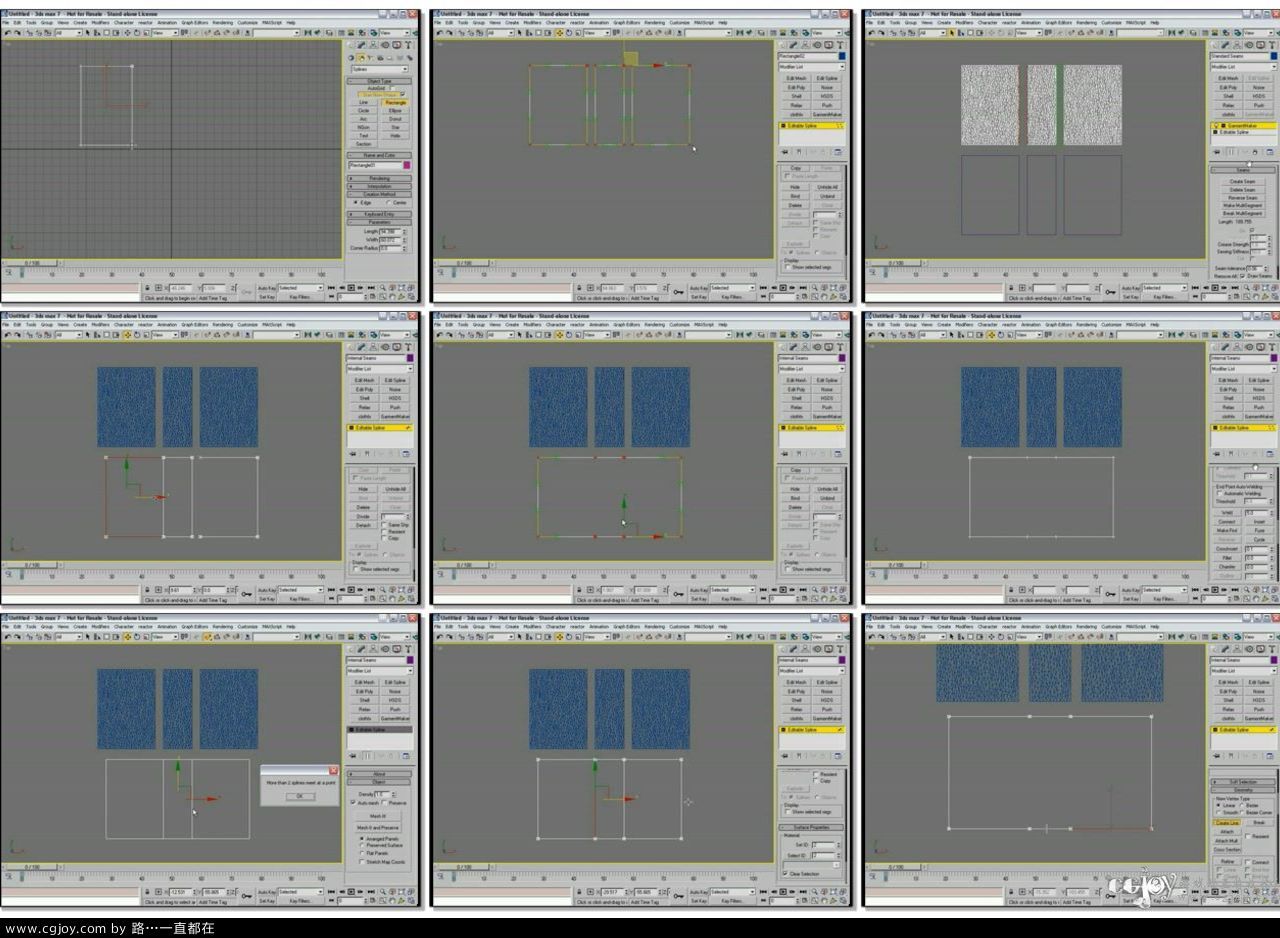The image size is (1280, 938).
Task: Open Modifier List dropdown in Automatic Welding screenshot
Action: [1243, 369]
